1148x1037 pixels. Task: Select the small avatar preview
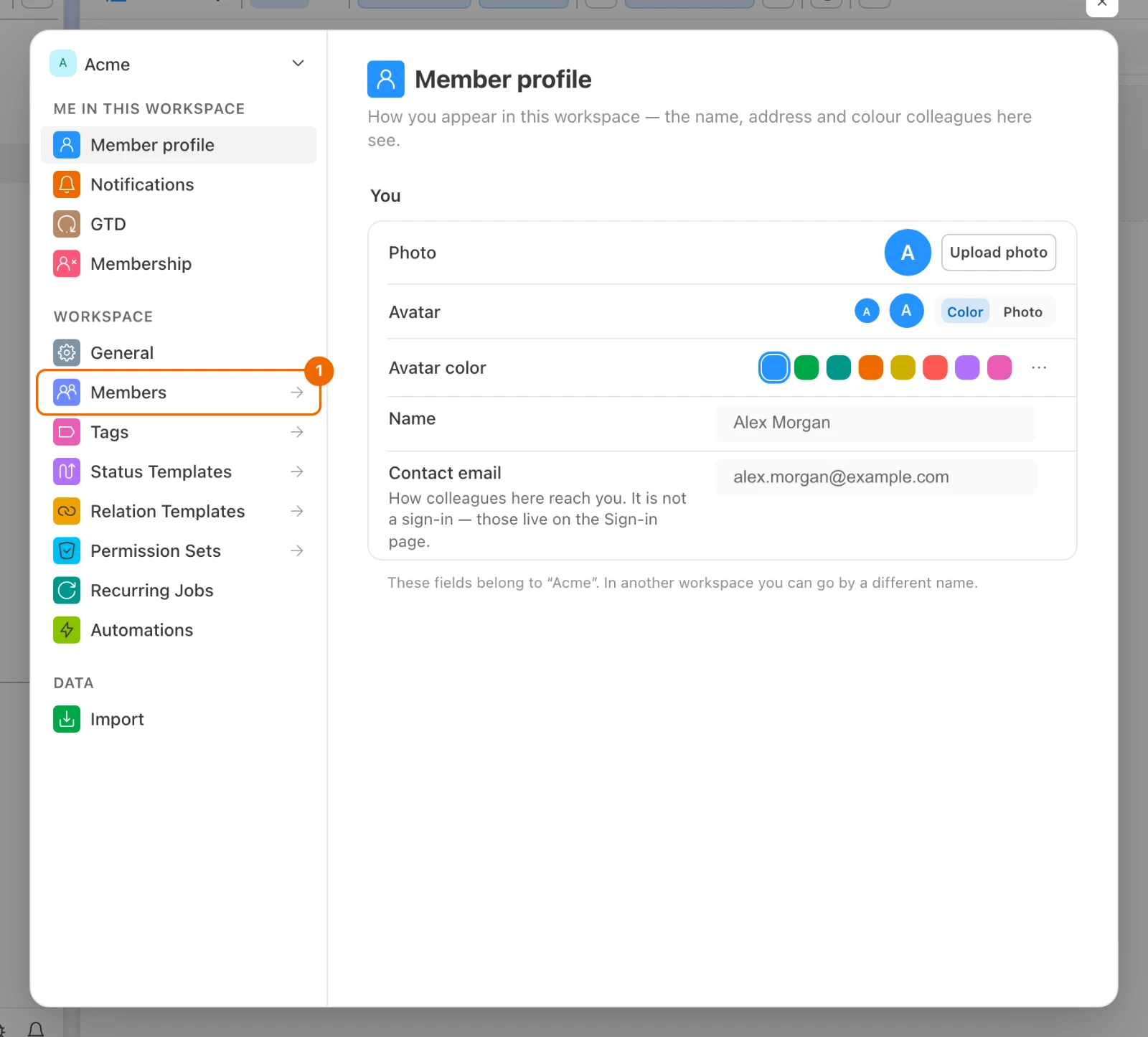(x=867, y=311)
